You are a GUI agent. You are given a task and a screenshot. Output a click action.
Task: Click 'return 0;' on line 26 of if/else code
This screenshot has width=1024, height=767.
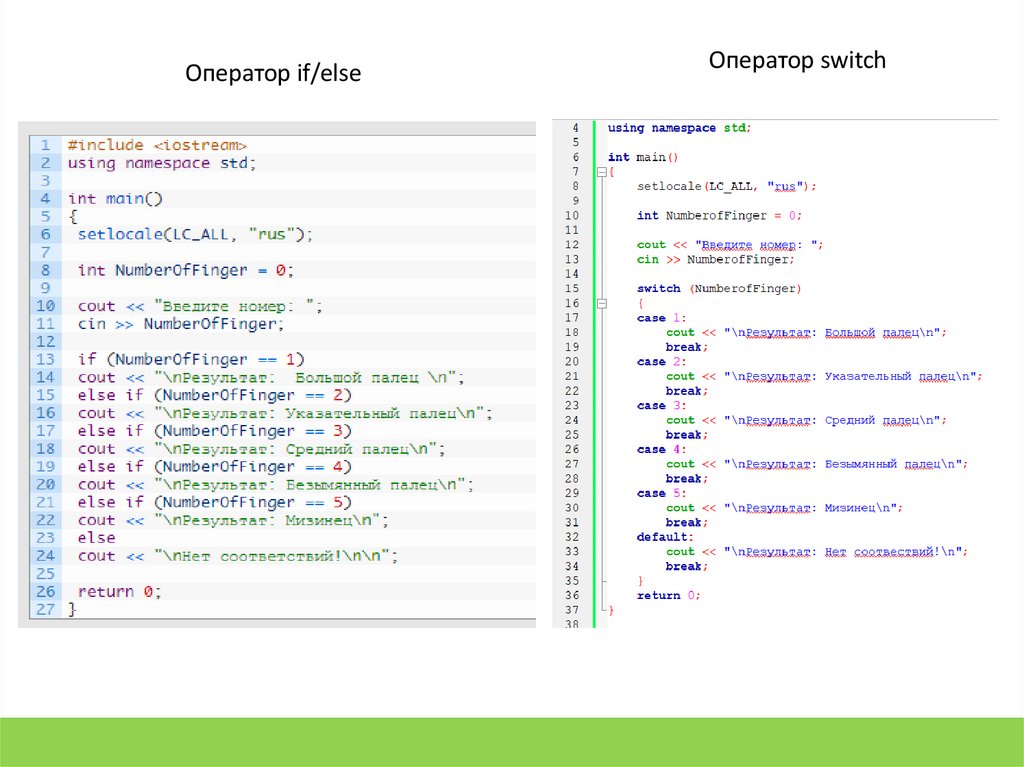pyautogui.click(x=120, y=591)
